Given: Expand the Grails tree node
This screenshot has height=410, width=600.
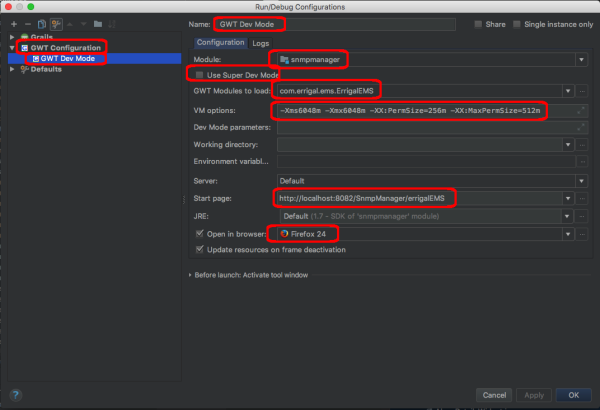Looking at the screenshot, I should [10, 36].
